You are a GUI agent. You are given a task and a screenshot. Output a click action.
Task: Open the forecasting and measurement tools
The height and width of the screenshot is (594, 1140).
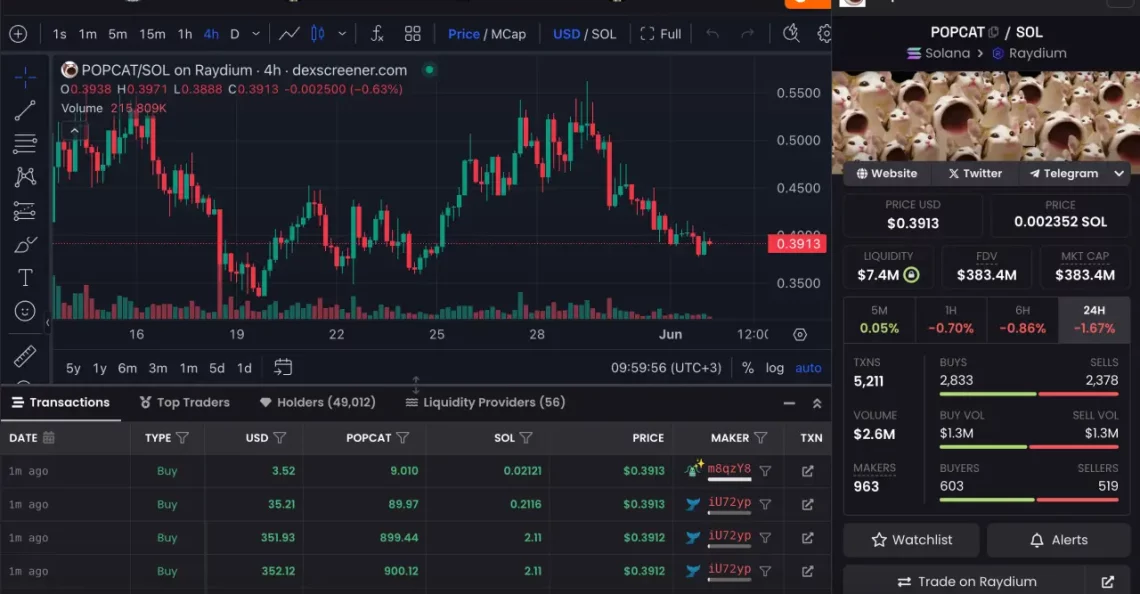(x=25, y=211)
